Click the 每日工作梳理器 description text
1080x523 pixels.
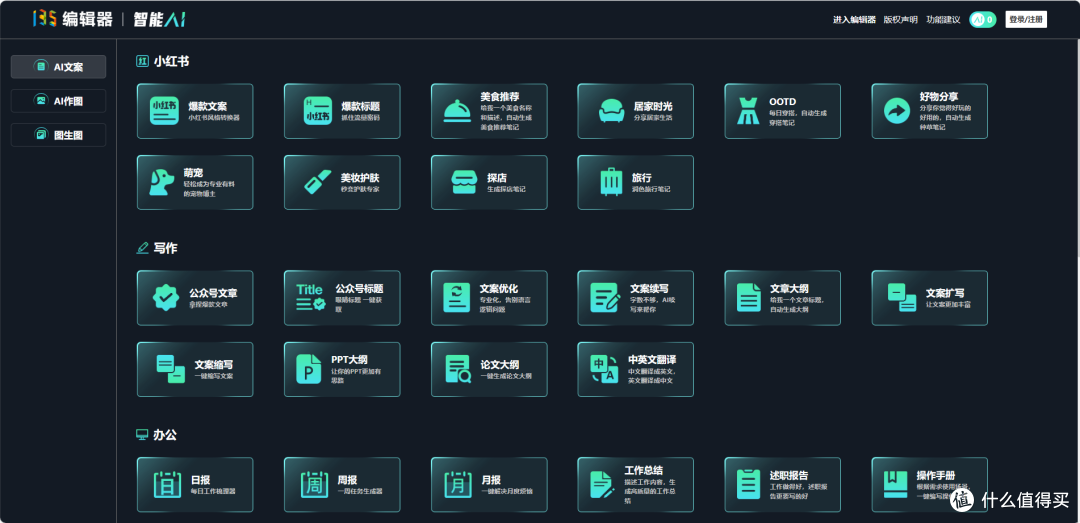click(213, 491)
